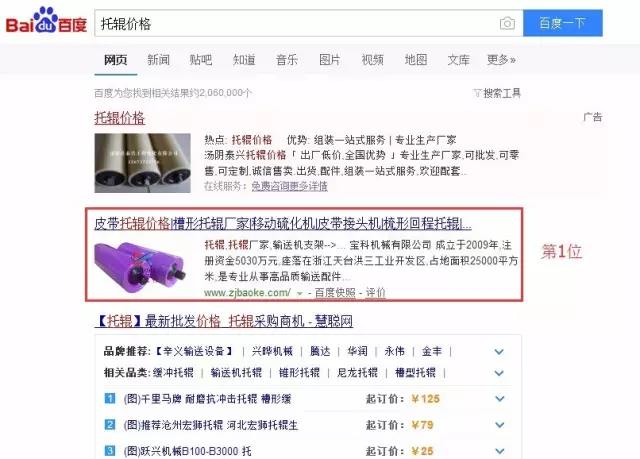
Task: Click rank number 1 product icon
Action: 110,398
